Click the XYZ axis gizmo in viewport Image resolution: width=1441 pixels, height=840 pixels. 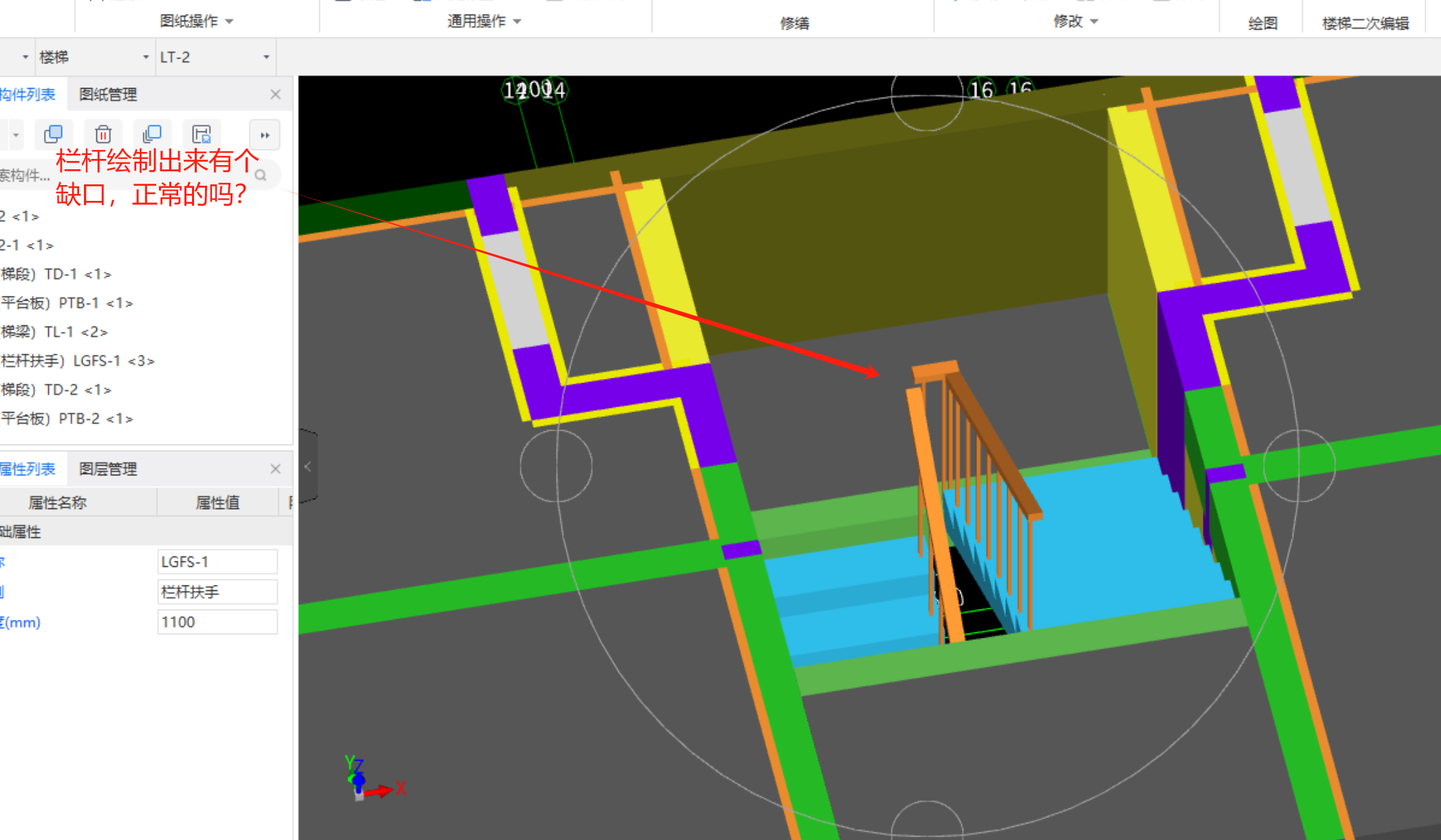tap(374, 779)
